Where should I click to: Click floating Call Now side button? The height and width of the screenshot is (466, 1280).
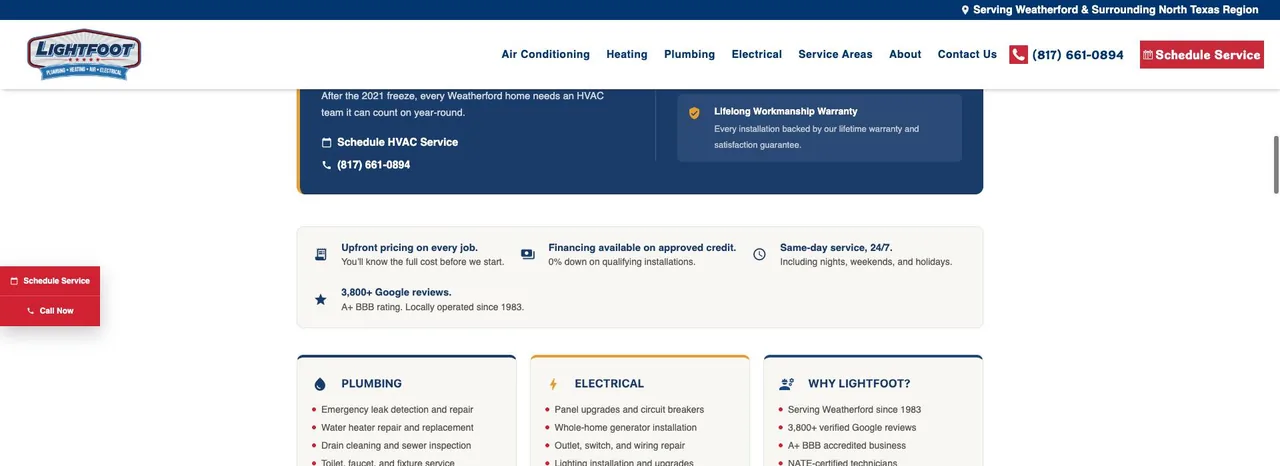tap(50, 311)
